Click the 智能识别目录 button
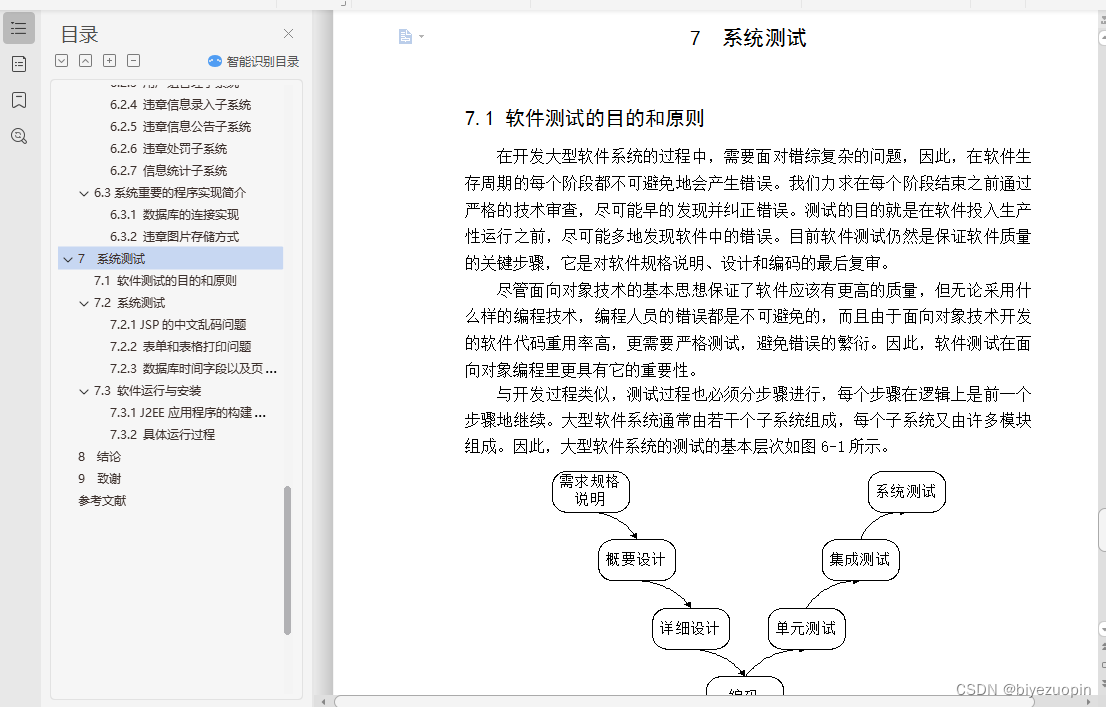 254,61
